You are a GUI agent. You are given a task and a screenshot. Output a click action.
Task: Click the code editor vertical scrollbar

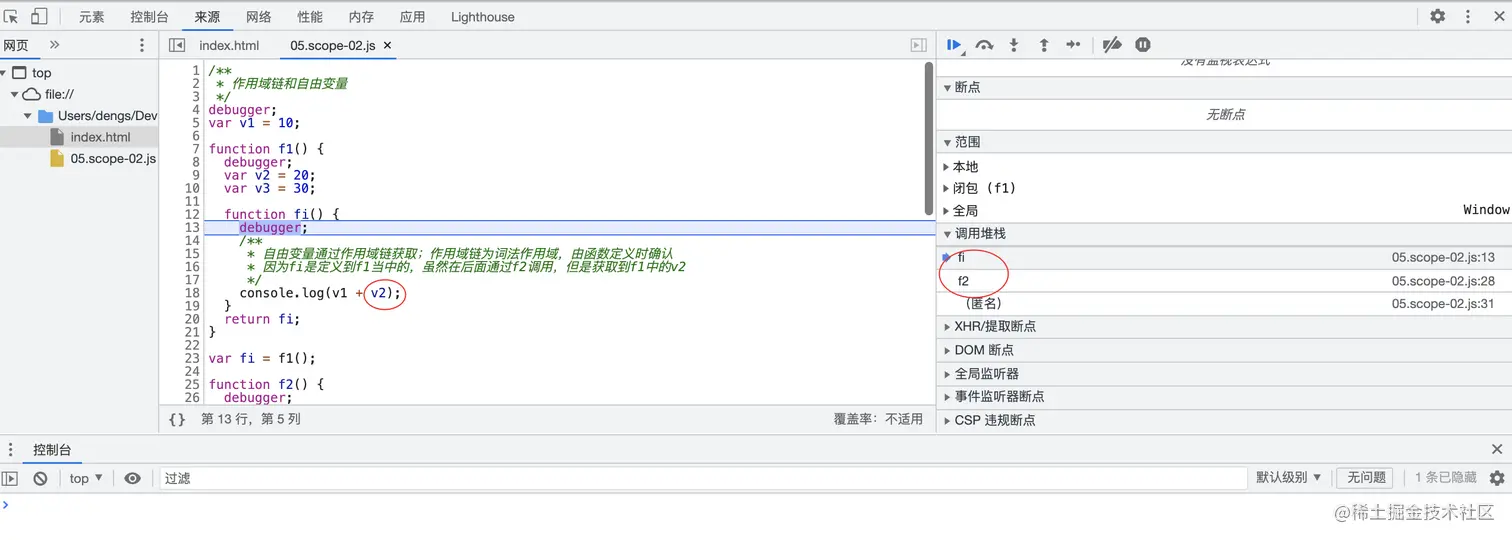click(929, 139)
